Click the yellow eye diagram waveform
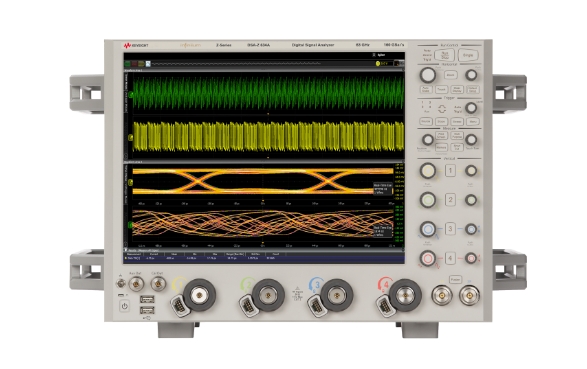This screenshot has height=369, width=587. pyautogui.click(x=262, y=182)
